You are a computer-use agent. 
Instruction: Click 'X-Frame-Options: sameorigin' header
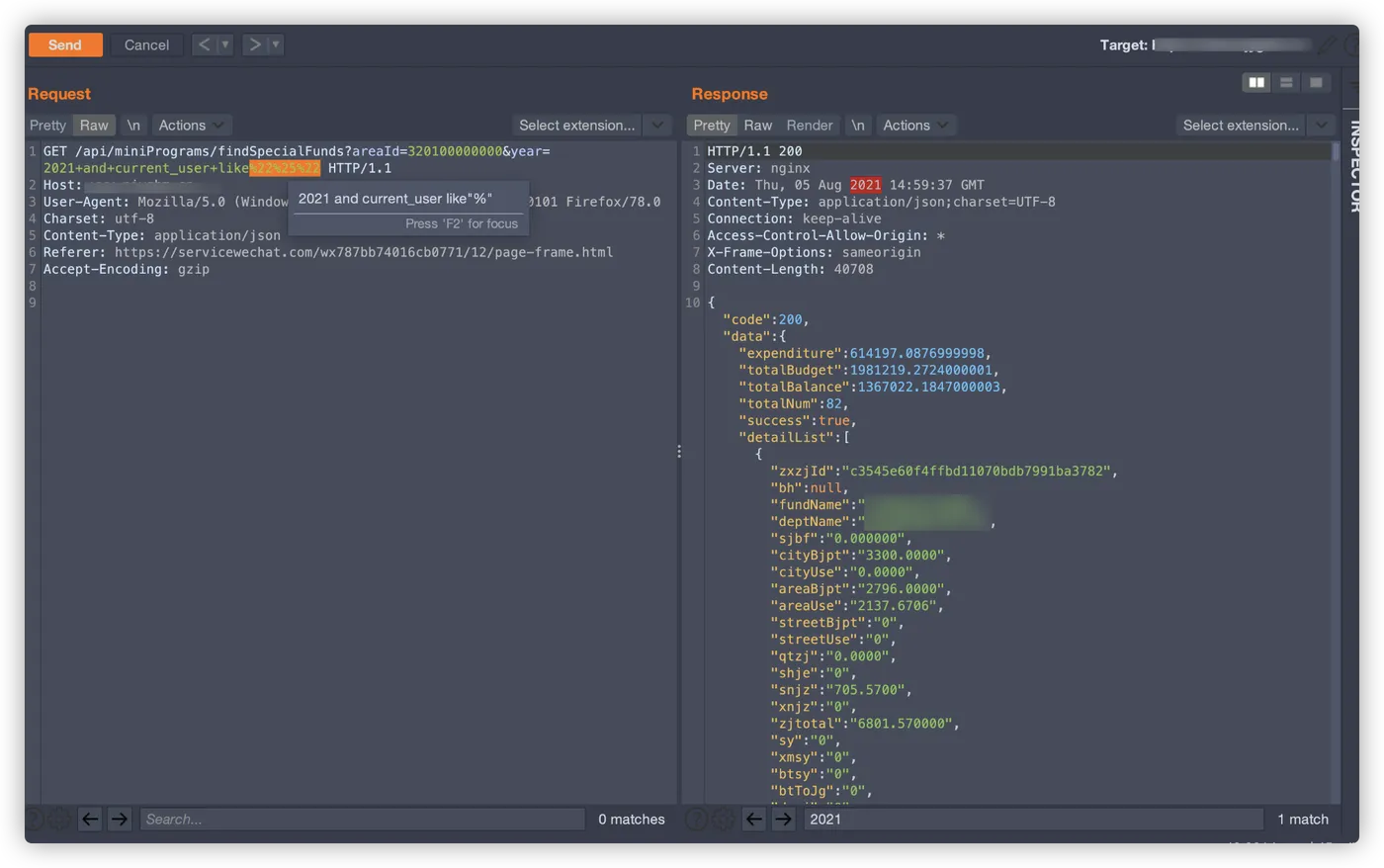814,252
